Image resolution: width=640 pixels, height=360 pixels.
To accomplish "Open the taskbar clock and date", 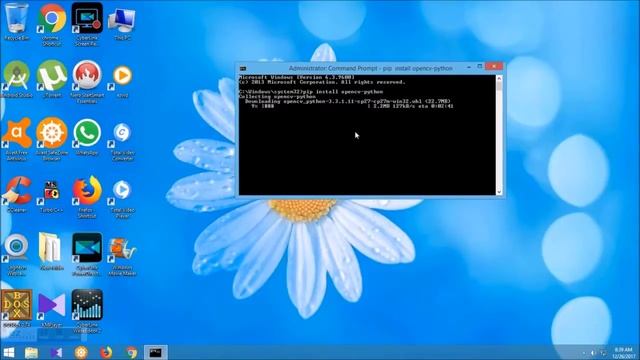I will (x=623, y=353).
